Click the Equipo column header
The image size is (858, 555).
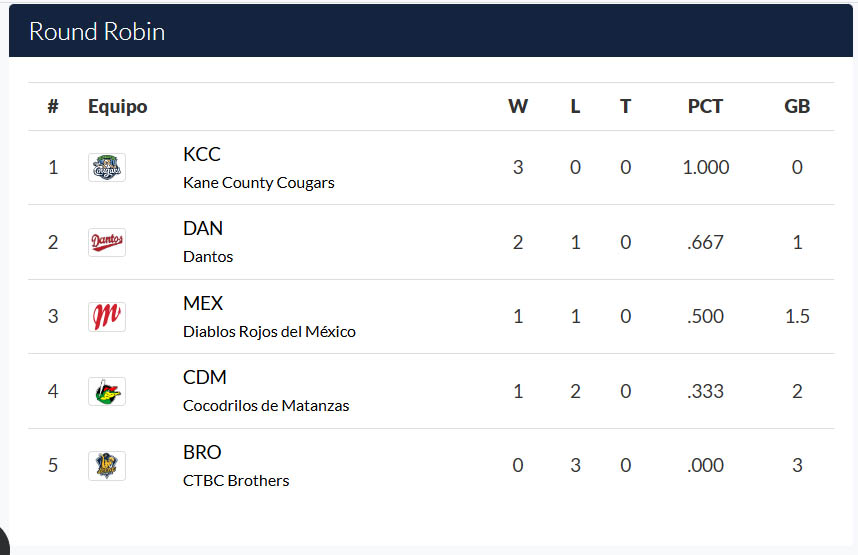pyautogui.click(x=117, y=107)
